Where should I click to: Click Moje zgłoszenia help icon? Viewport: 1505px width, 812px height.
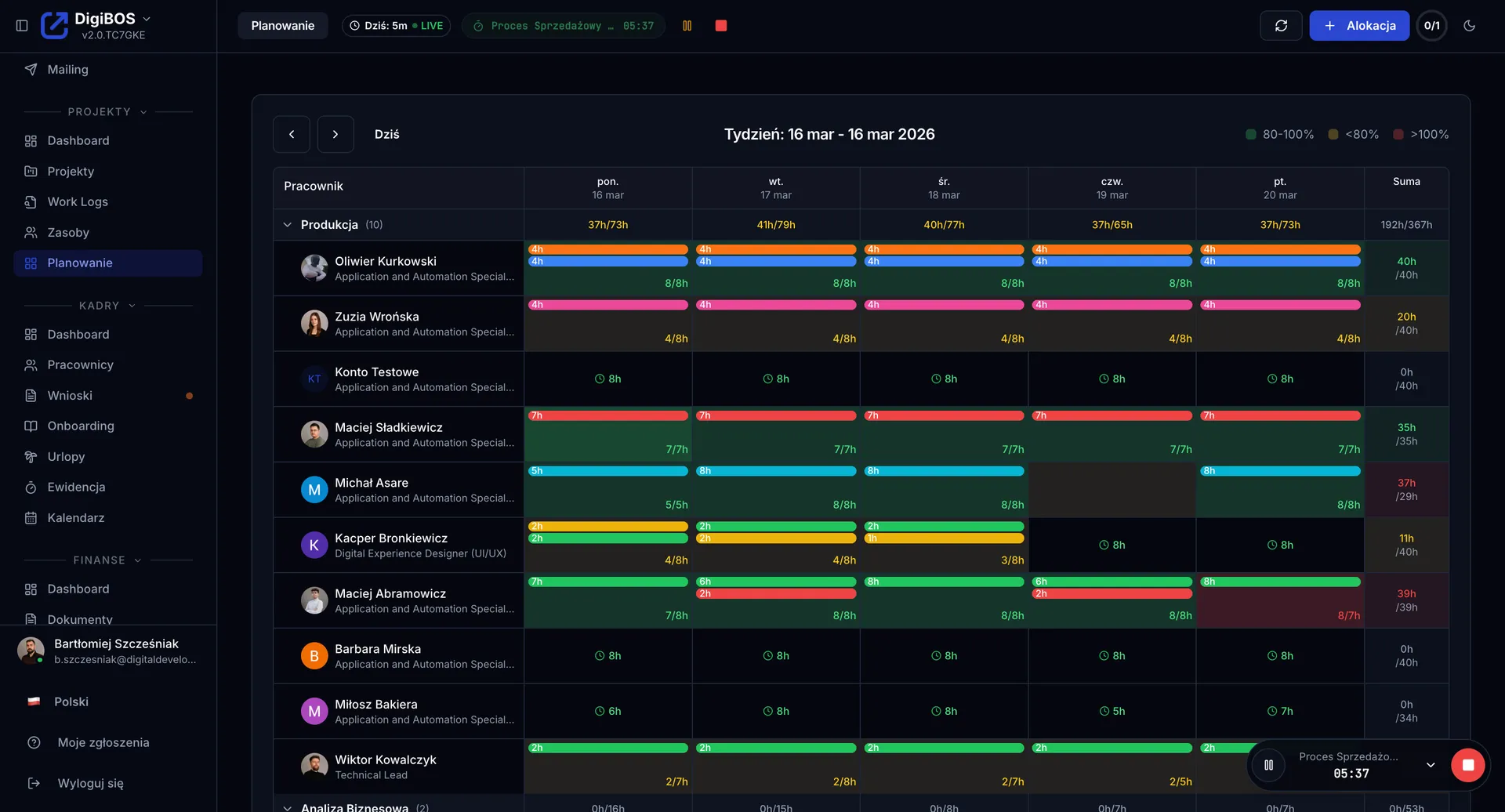tap(34, 742)
